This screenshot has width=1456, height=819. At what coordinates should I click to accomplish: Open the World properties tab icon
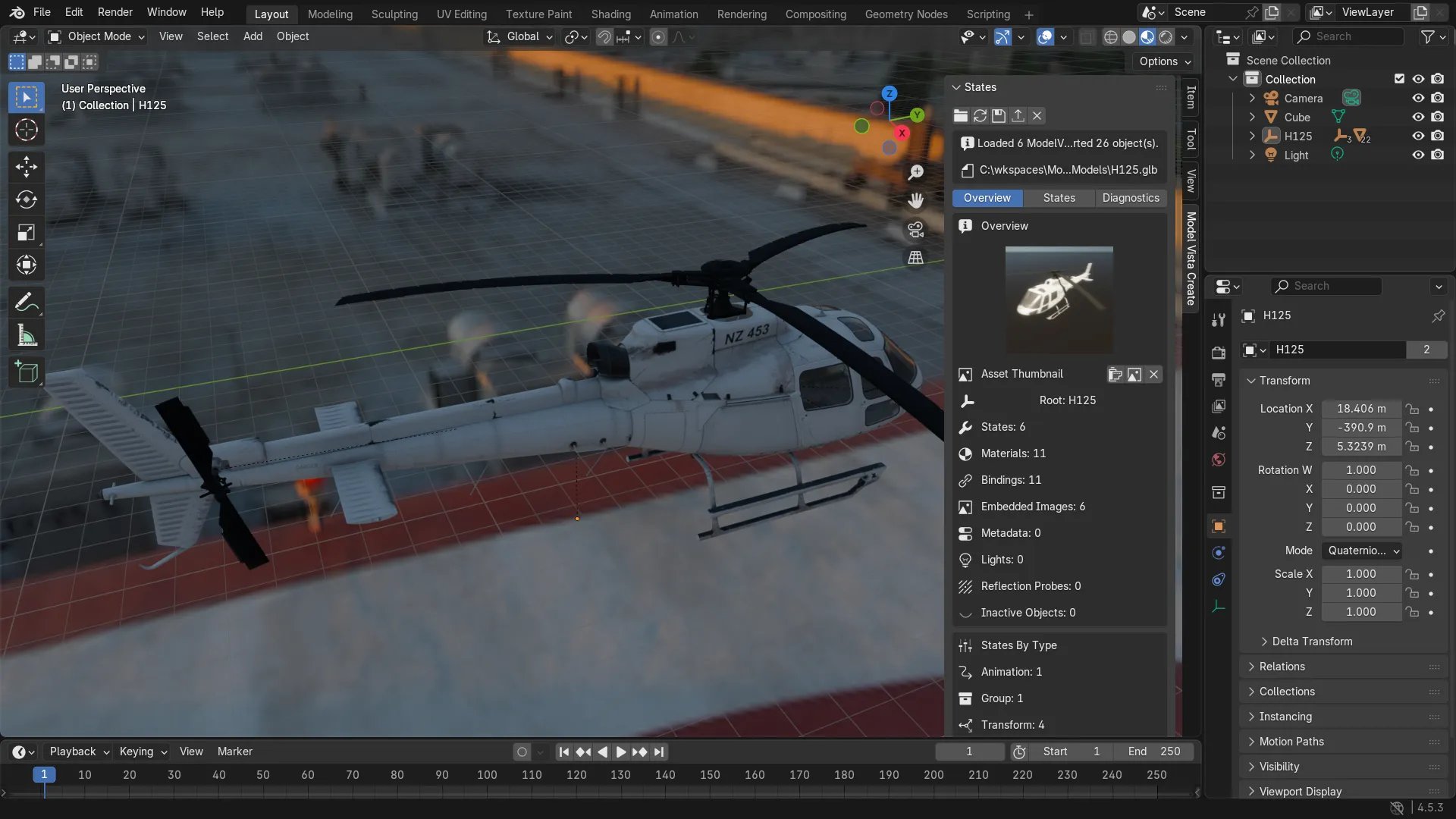click(1219, 460)
